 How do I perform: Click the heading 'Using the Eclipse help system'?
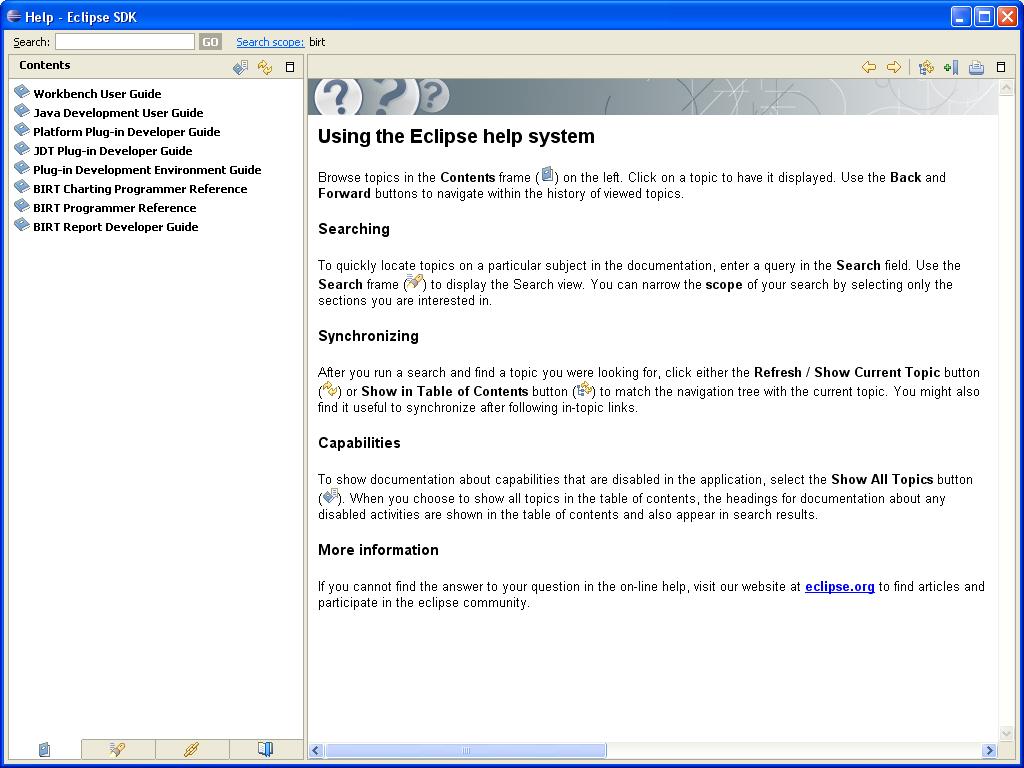456,136
